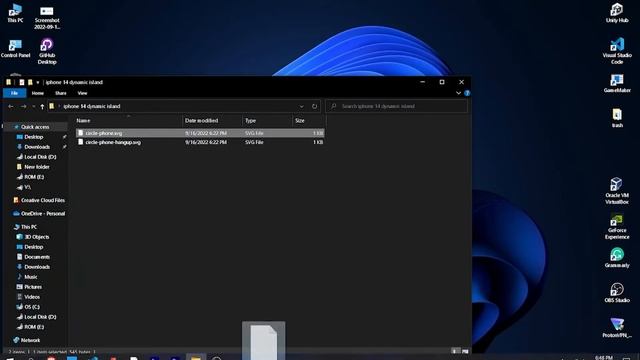Refresh the current folder view

[x=314, y=106]
